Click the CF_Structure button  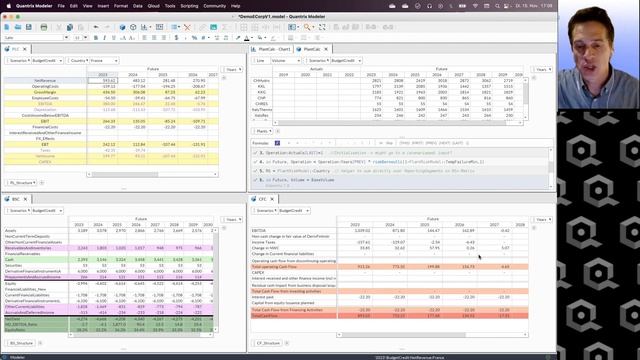[268, 343]
